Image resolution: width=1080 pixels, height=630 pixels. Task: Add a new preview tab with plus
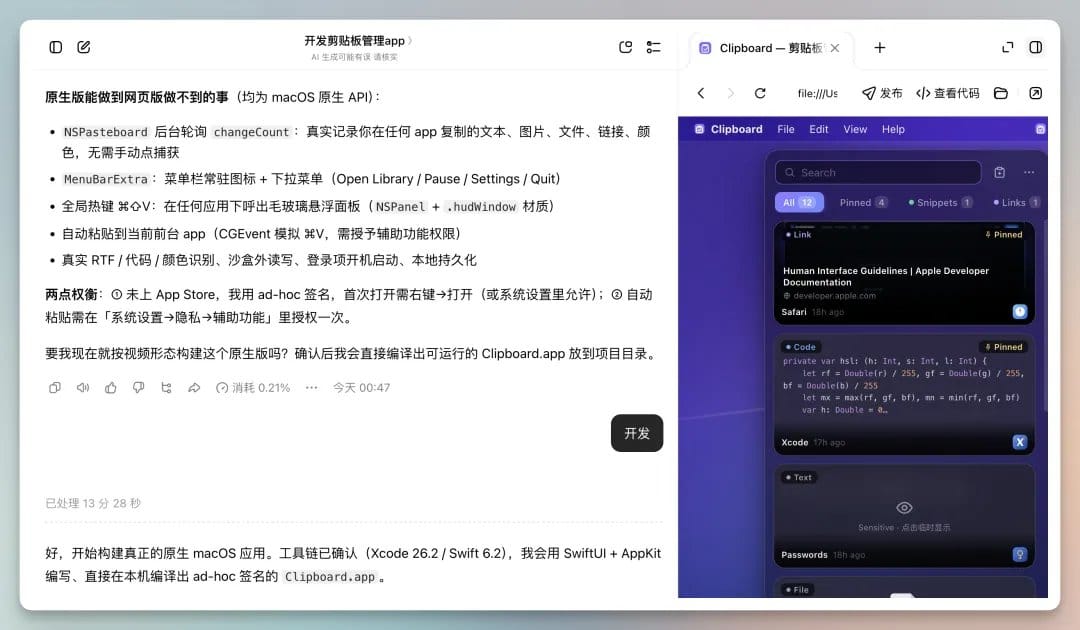(x=880, y=48)
